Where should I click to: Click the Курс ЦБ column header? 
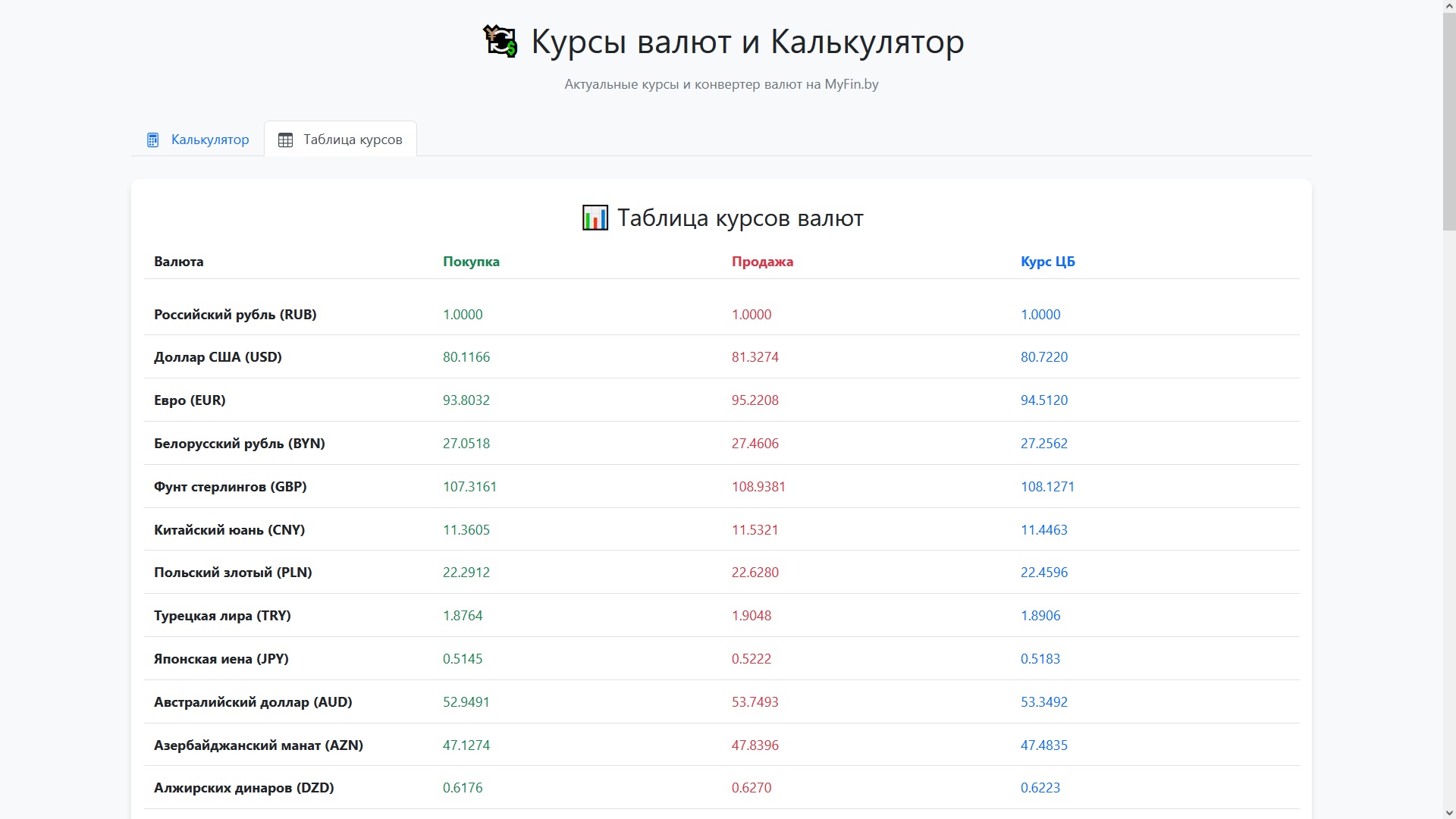click(x=1047, y=262)
